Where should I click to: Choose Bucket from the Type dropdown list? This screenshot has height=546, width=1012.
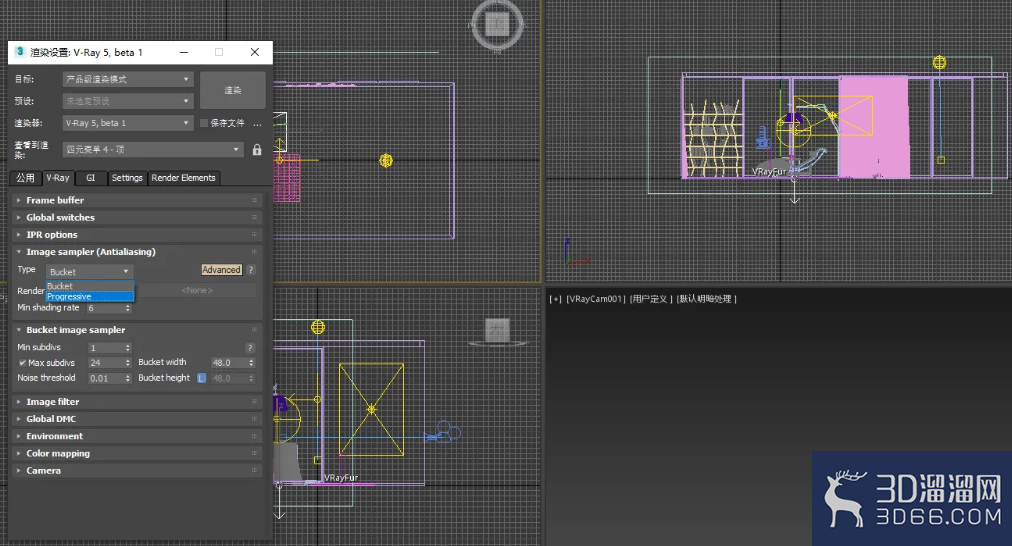coord(90,286)
